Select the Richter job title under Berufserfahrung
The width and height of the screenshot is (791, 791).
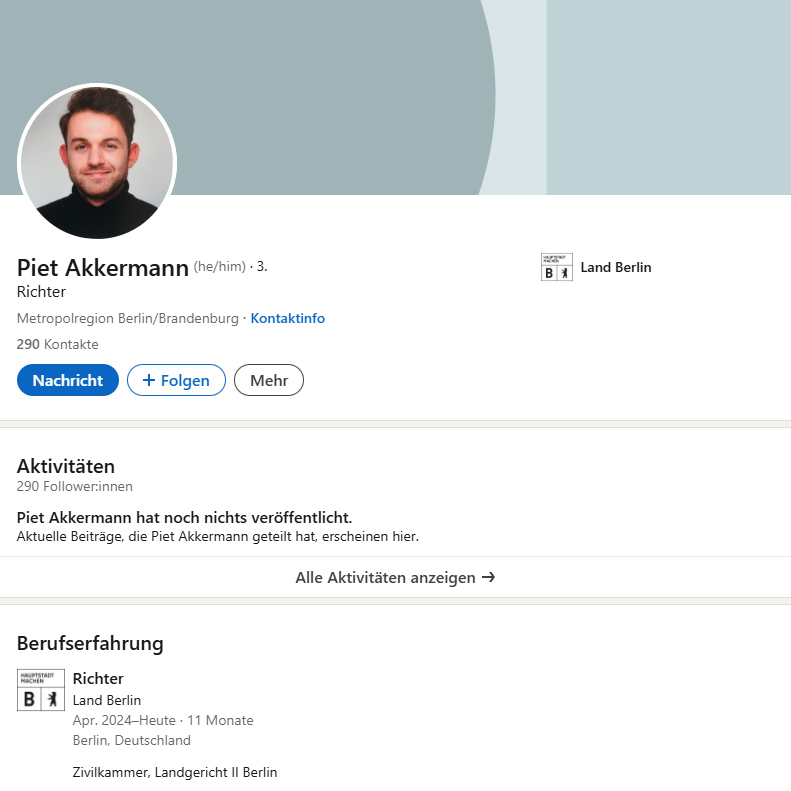(x=98, y=678)
